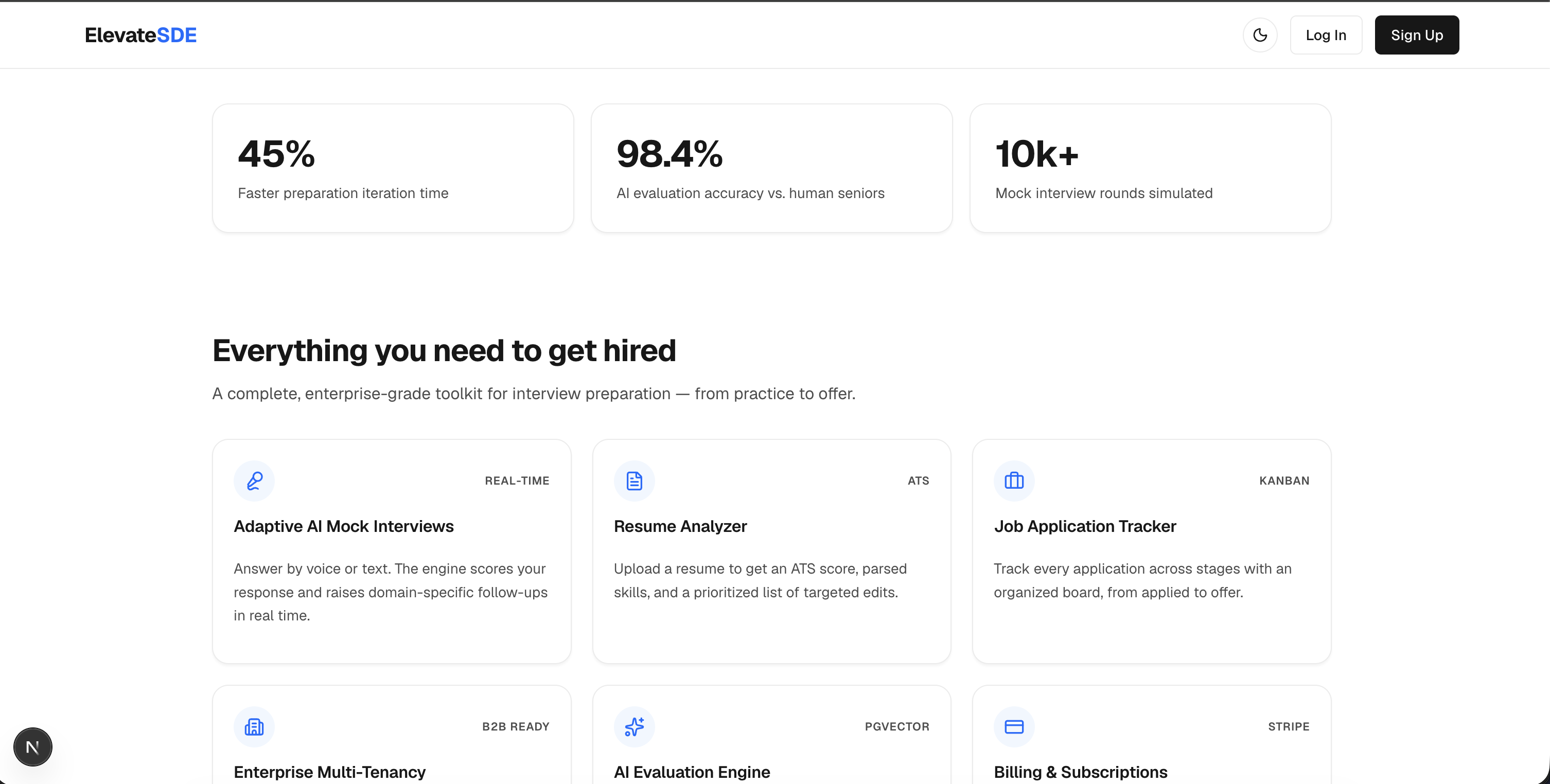Click the PGVECTOR tag label

click(897, 727)
